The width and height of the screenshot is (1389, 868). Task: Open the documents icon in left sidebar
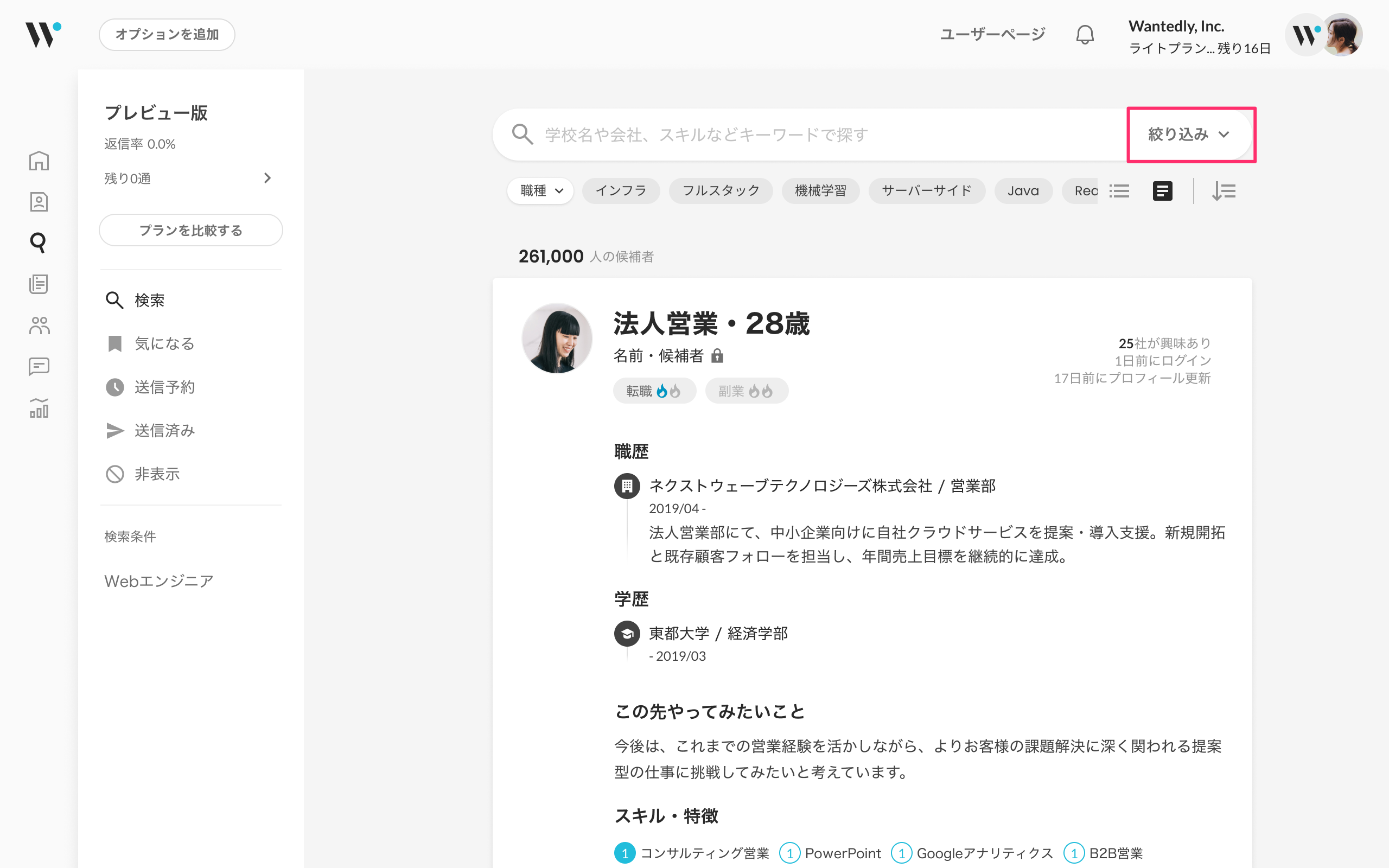tap(39, 284)
